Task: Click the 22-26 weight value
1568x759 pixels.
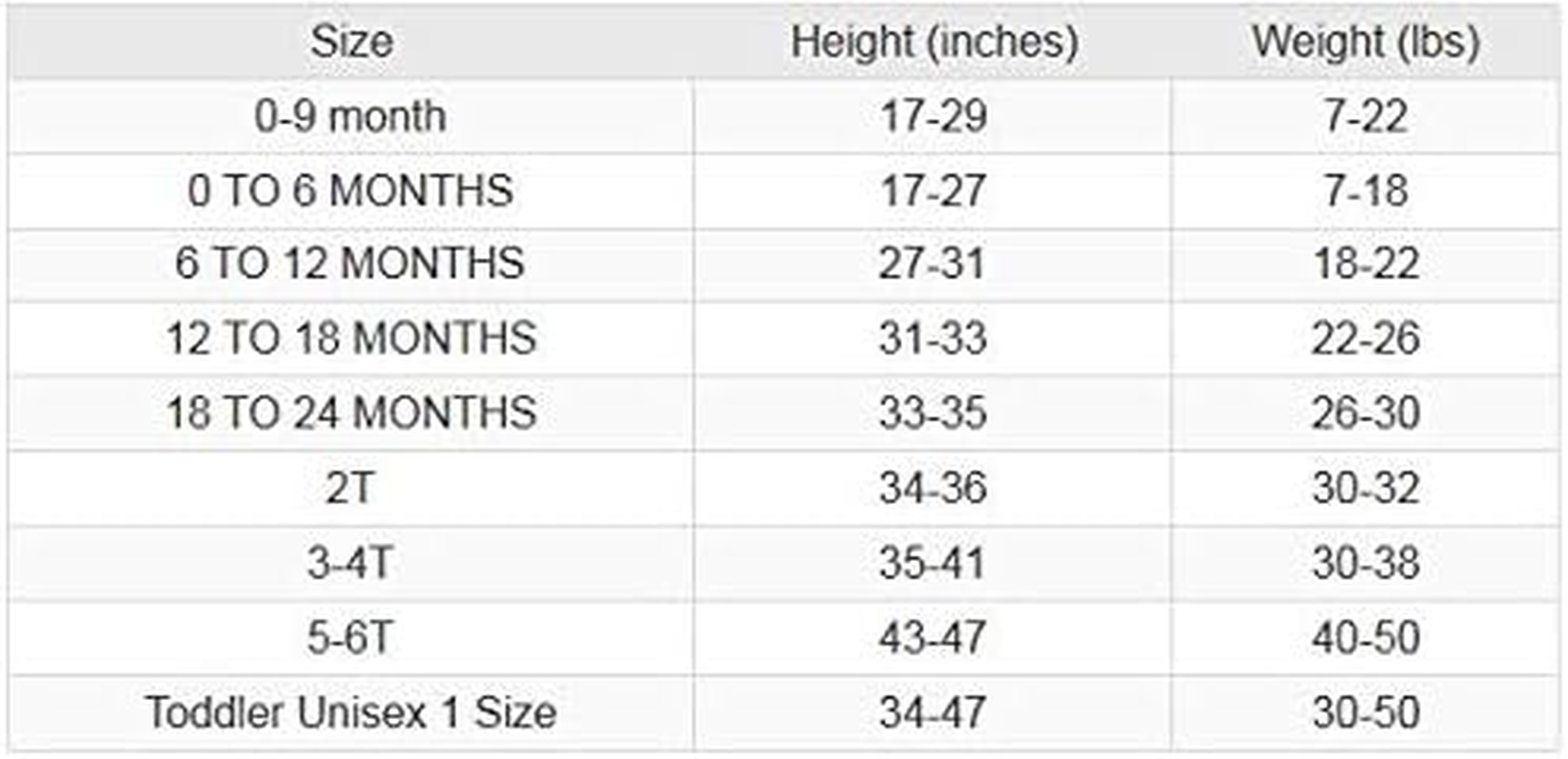Action: pyautogui.click(x=1365, y=339)
